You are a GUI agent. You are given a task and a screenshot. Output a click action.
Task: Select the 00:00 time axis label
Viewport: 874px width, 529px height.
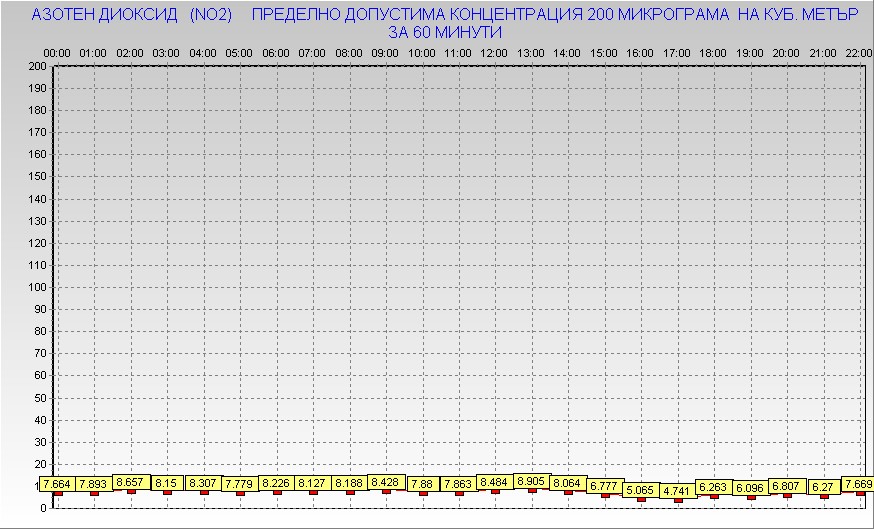57,52
